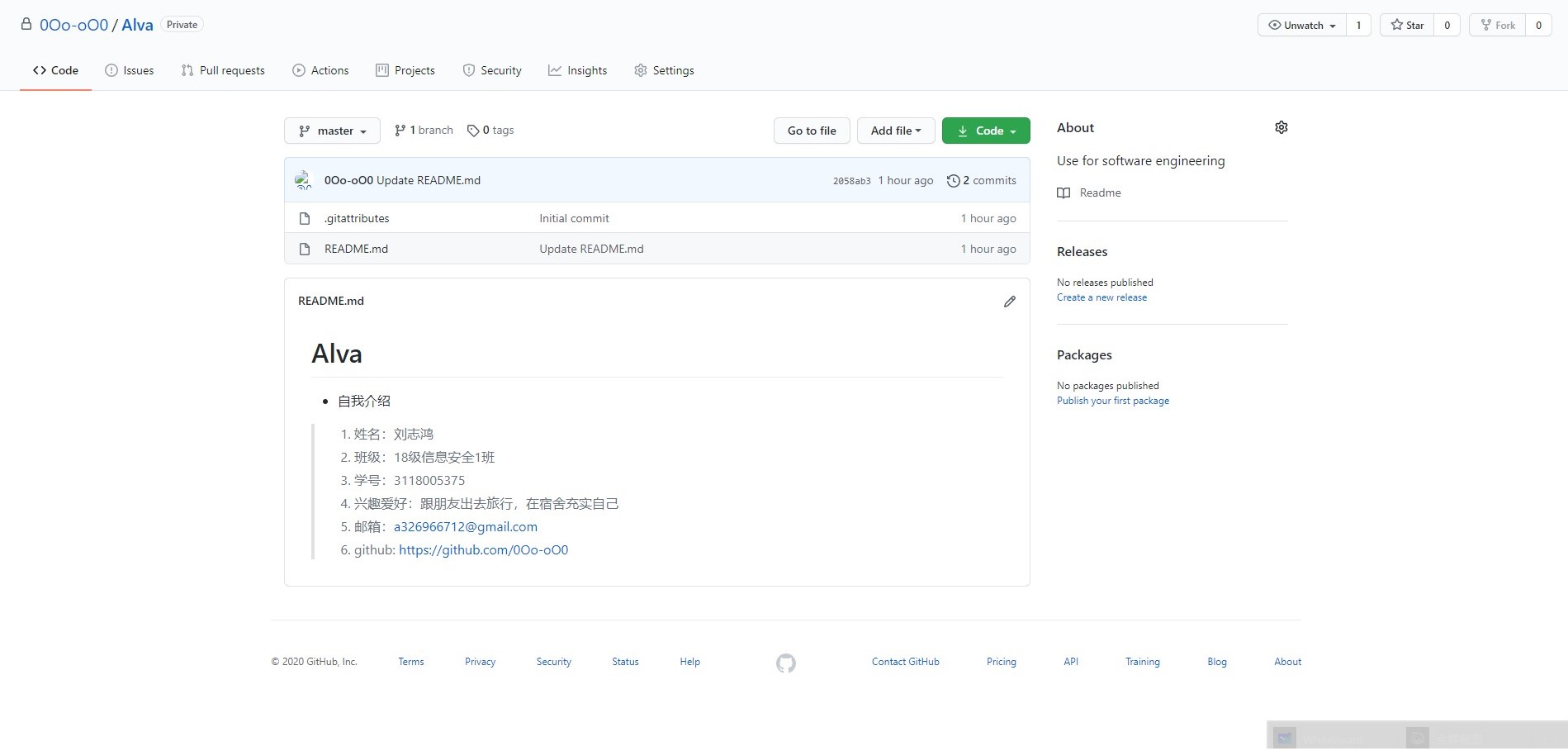Click the private lock icon beside repository name

point(26,24)
